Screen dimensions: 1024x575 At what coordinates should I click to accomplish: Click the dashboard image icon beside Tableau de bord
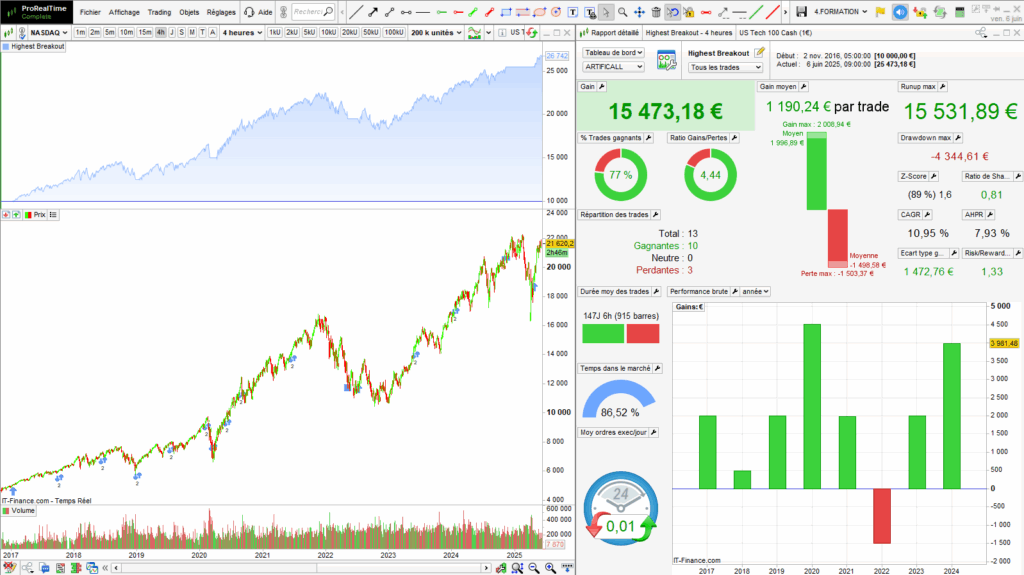pyautogui.click(x=666, y=61)
